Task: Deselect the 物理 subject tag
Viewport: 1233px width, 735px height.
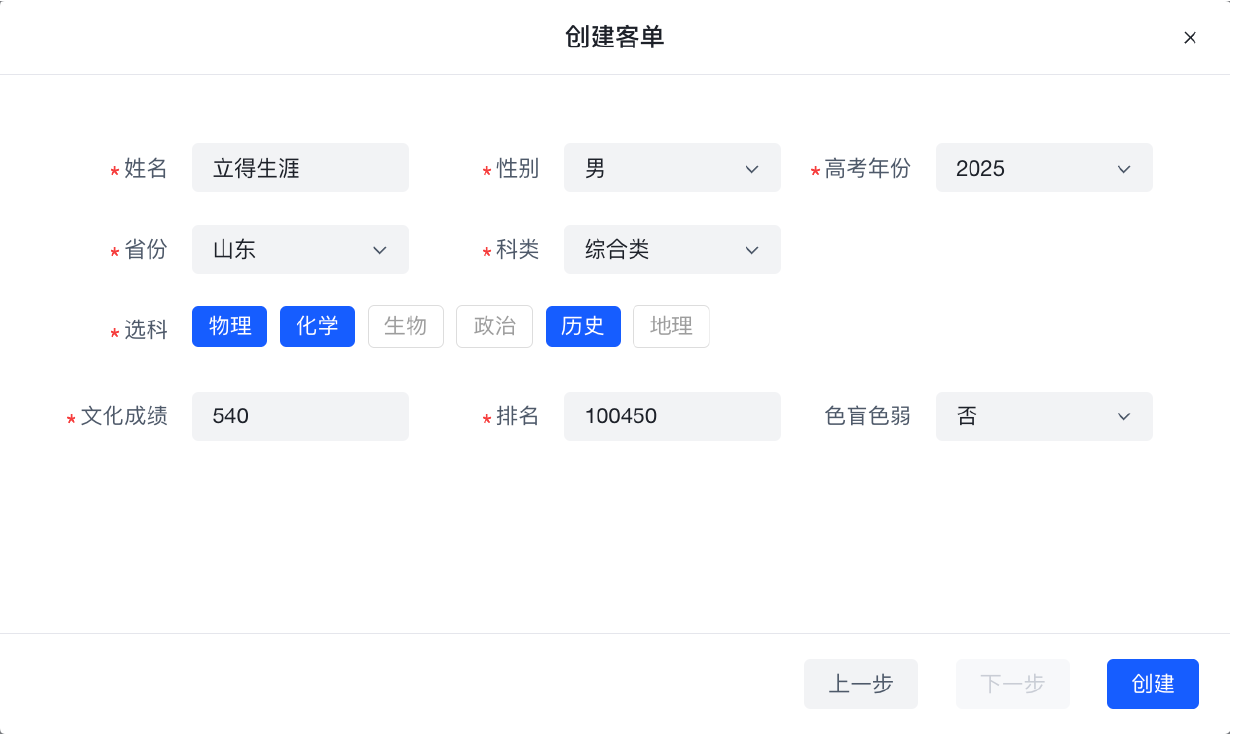Action: pos(230,326)
